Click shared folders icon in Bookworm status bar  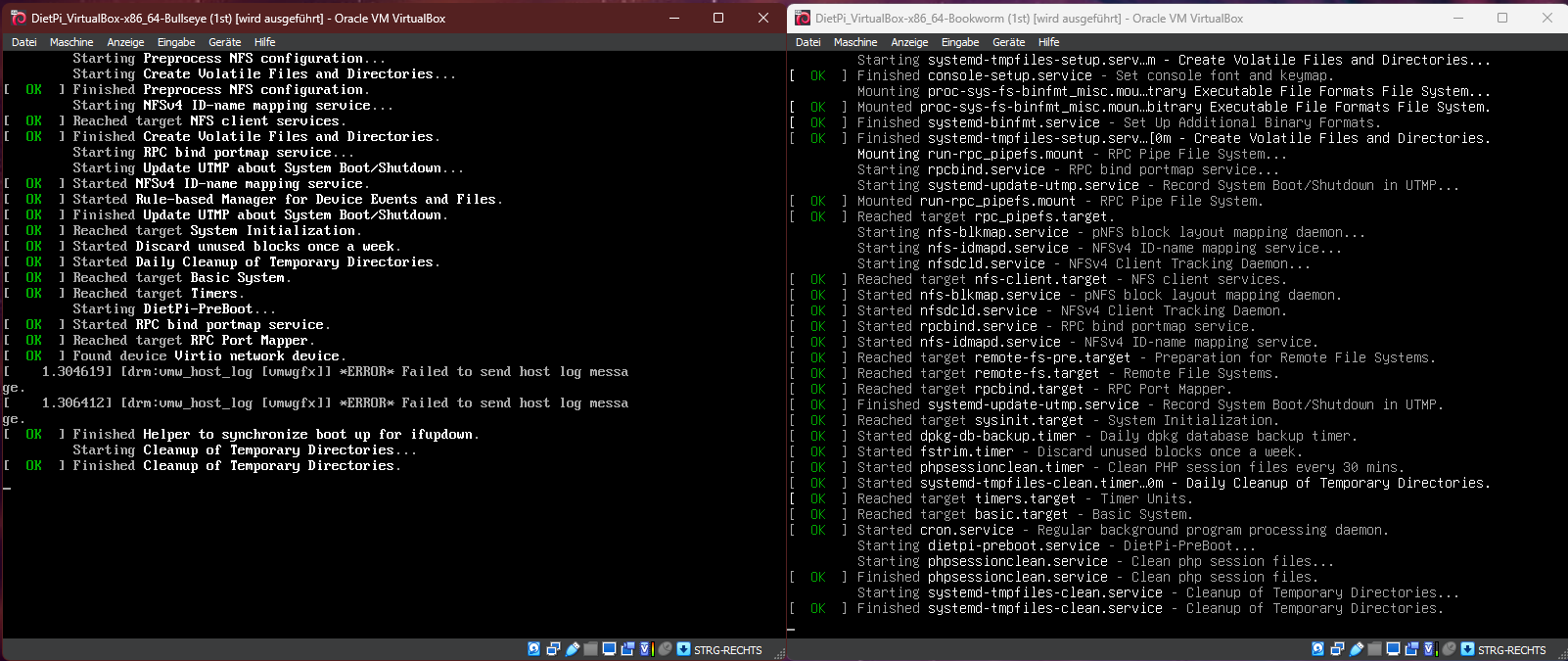point(1375,648)
